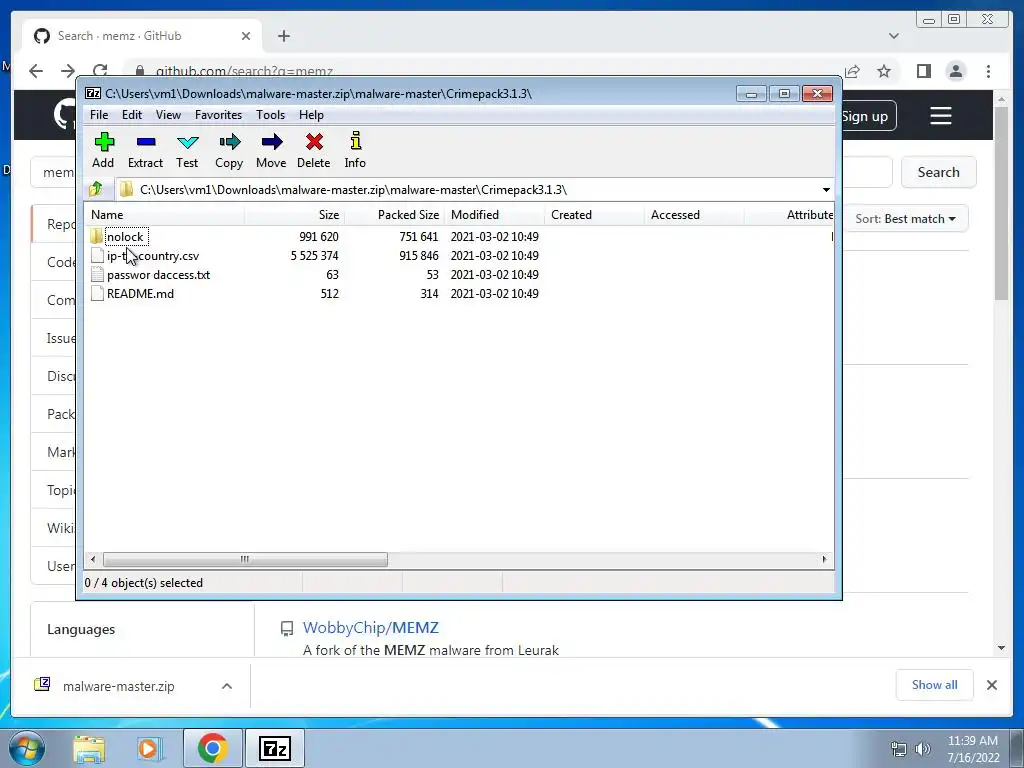Open Chrome tab search chevron
The height and width of the screenshot is (768, 1024).
893,36
